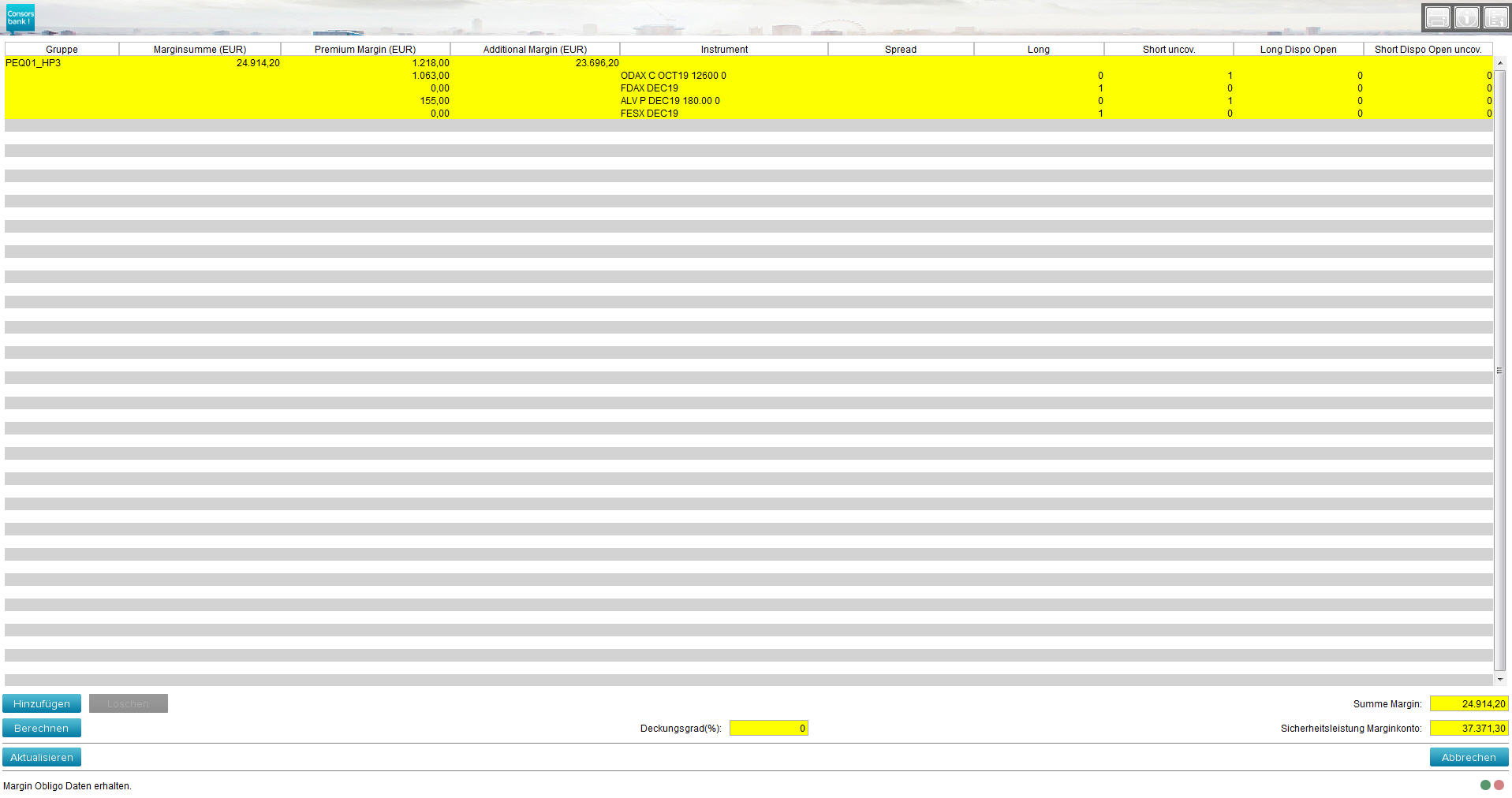
Task: Select the PEQ01_HP3 group row
Action: click(749, 62)
